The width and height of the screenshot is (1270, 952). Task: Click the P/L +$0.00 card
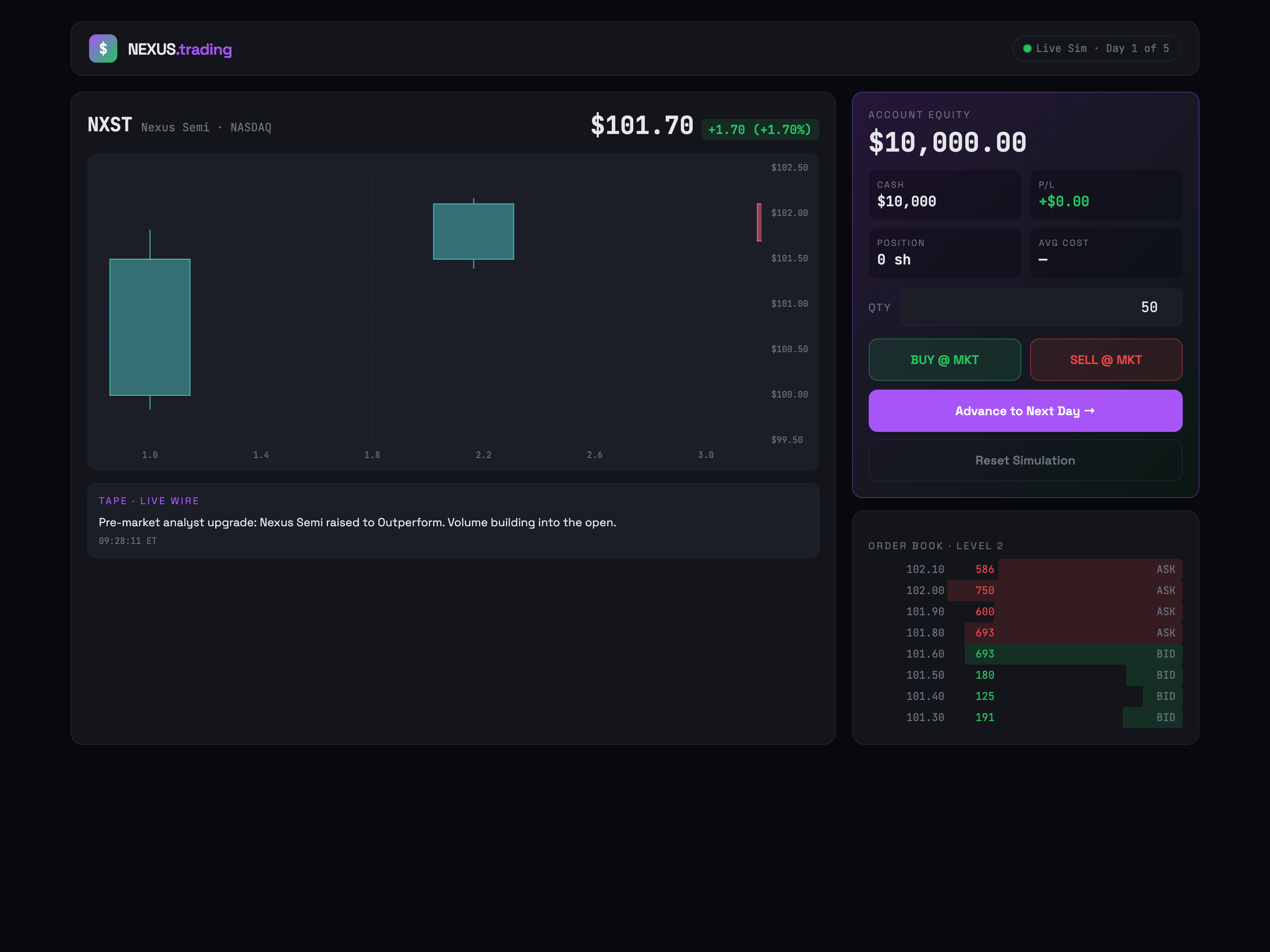(1106, 194)
